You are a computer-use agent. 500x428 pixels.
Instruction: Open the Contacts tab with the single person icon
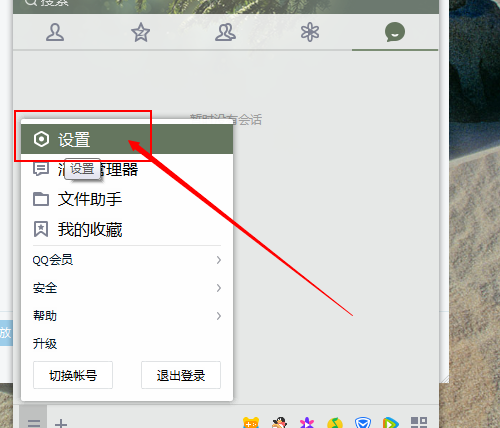pyautogui.click(x=55, y=32)
